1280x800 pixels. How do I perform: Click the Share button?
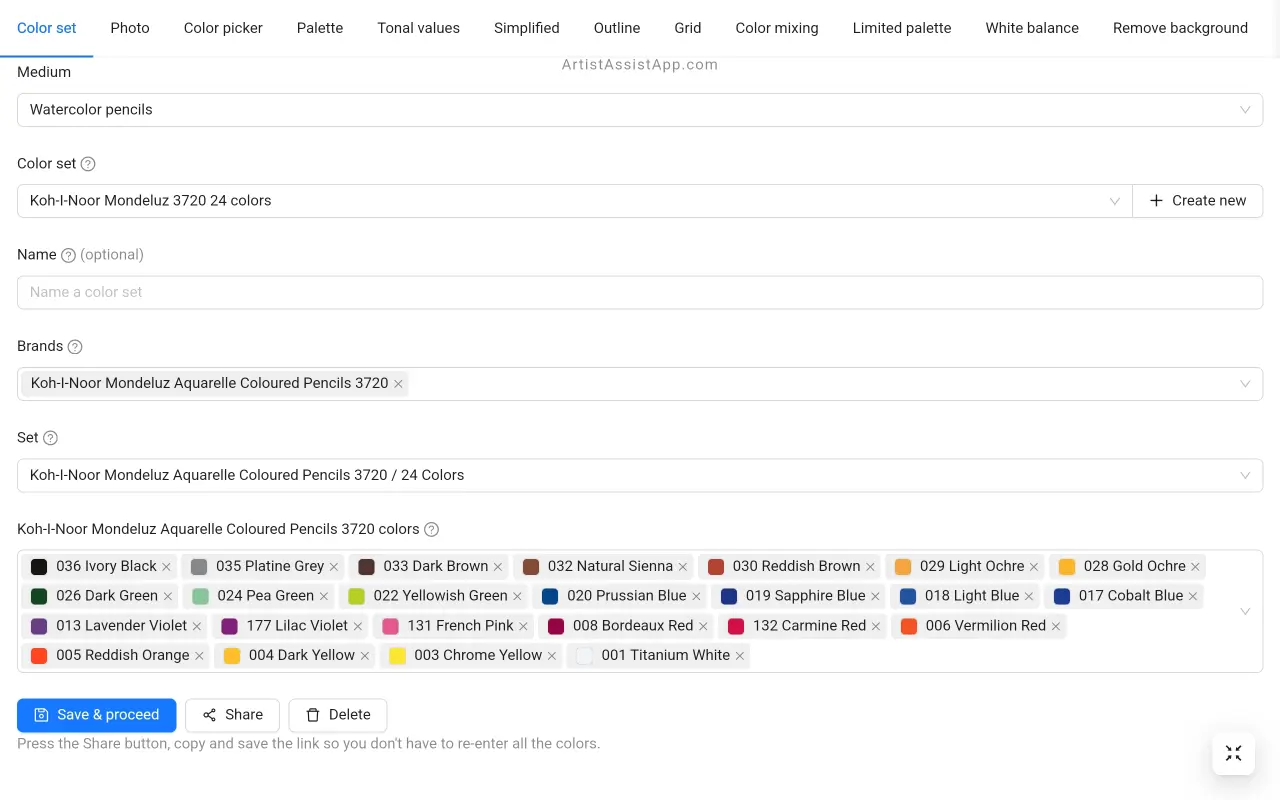pyautogui.click(x=232, y=715)
